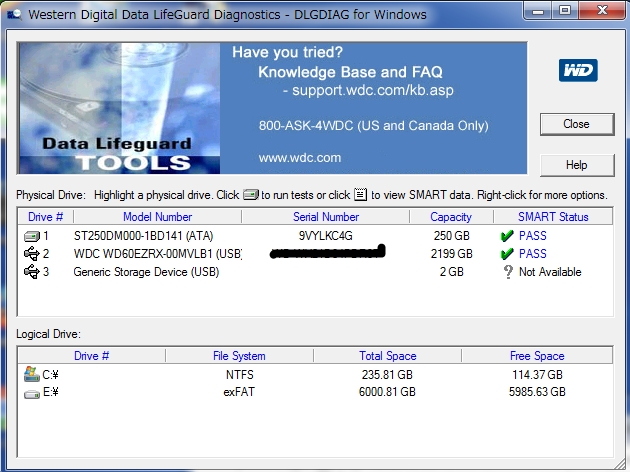The image size is (630, 472).
Task: Click the USB icon of drive 3
Action: [x=32, y=272]
